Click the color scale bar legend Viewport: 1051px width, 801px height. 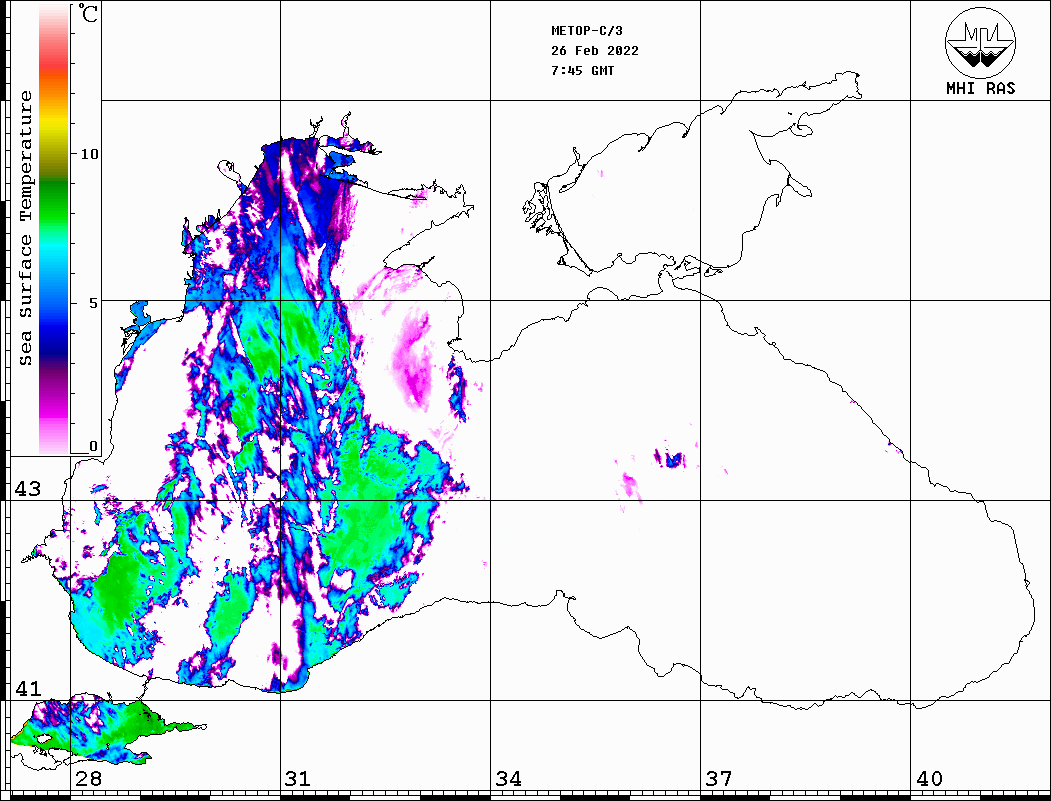click(x=54, y=229)
